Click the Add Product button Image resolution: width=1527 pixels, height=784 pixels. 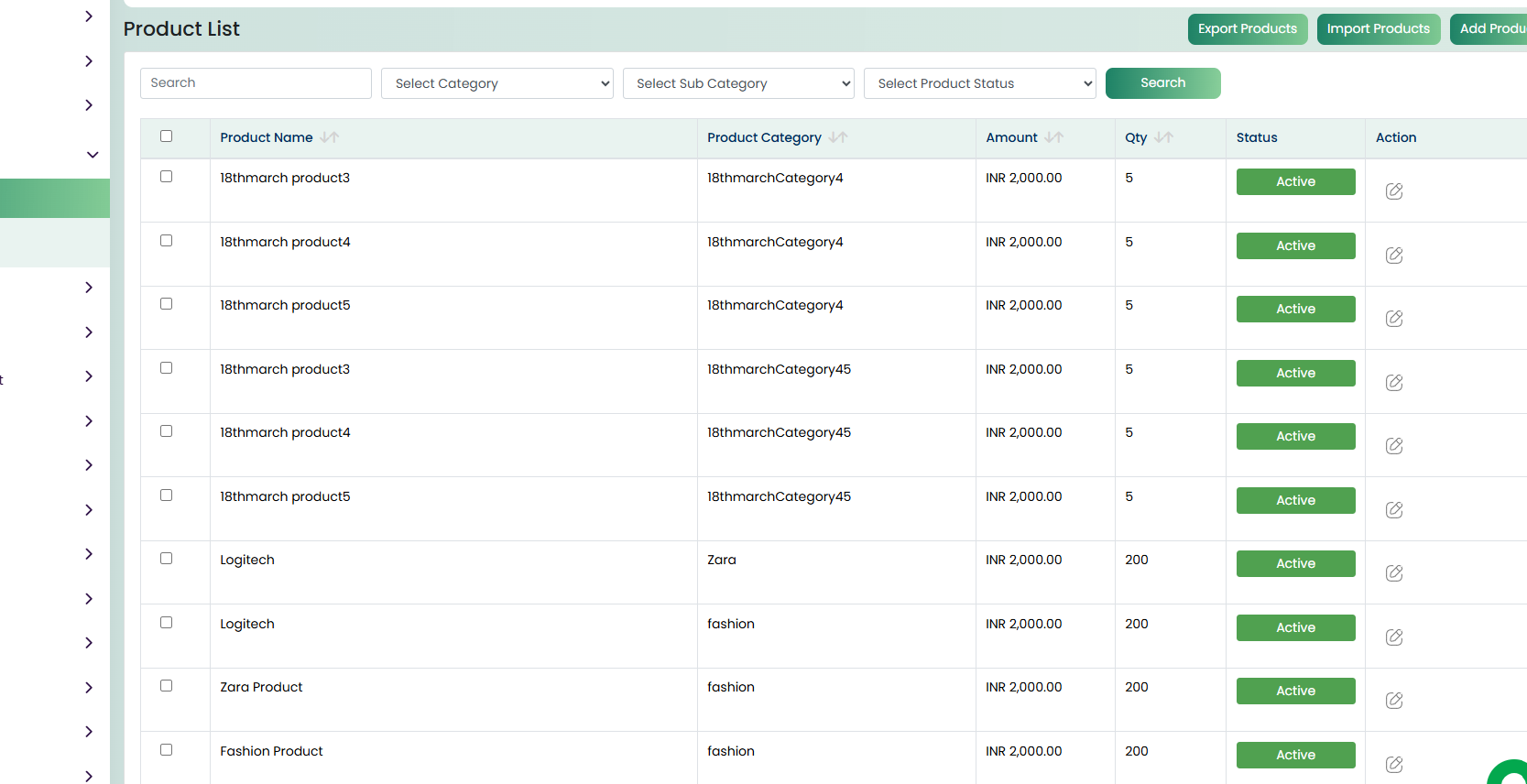point(1489,29)
